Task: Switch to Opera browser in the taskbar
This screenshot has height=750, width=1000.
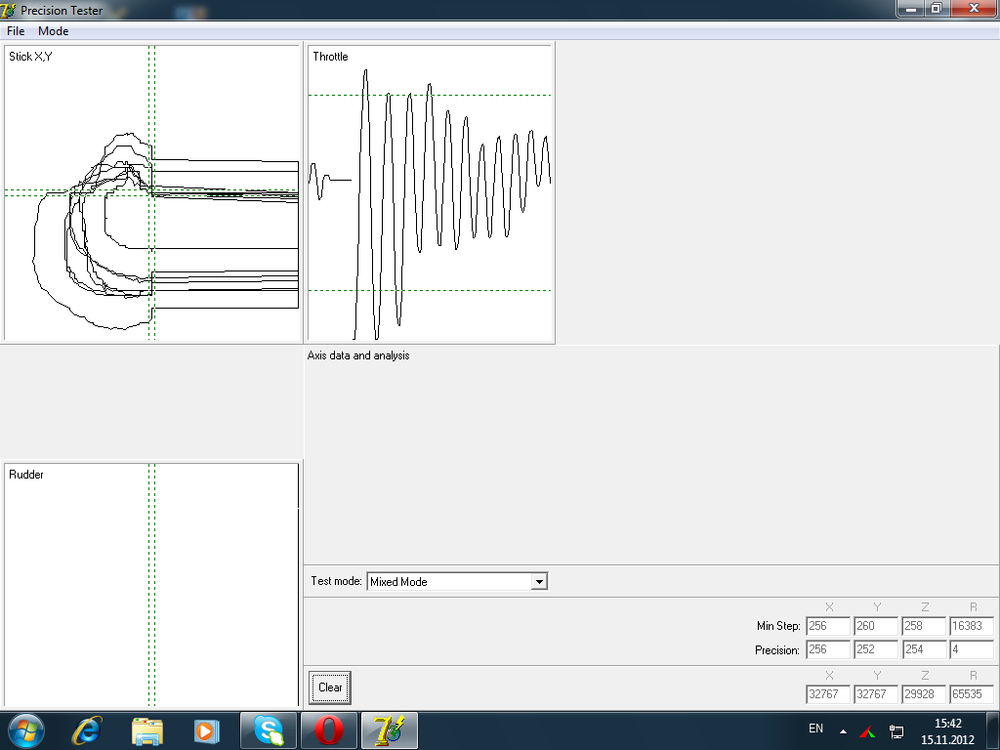Action: 328,731
